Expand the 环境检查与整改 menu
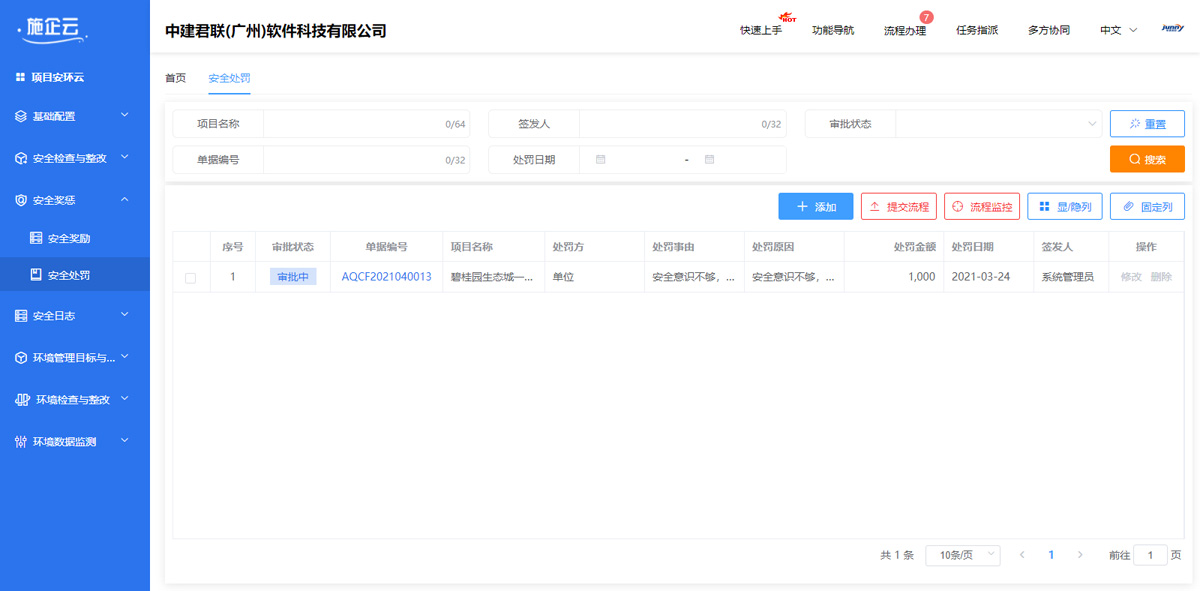 [x=125, y=399]
